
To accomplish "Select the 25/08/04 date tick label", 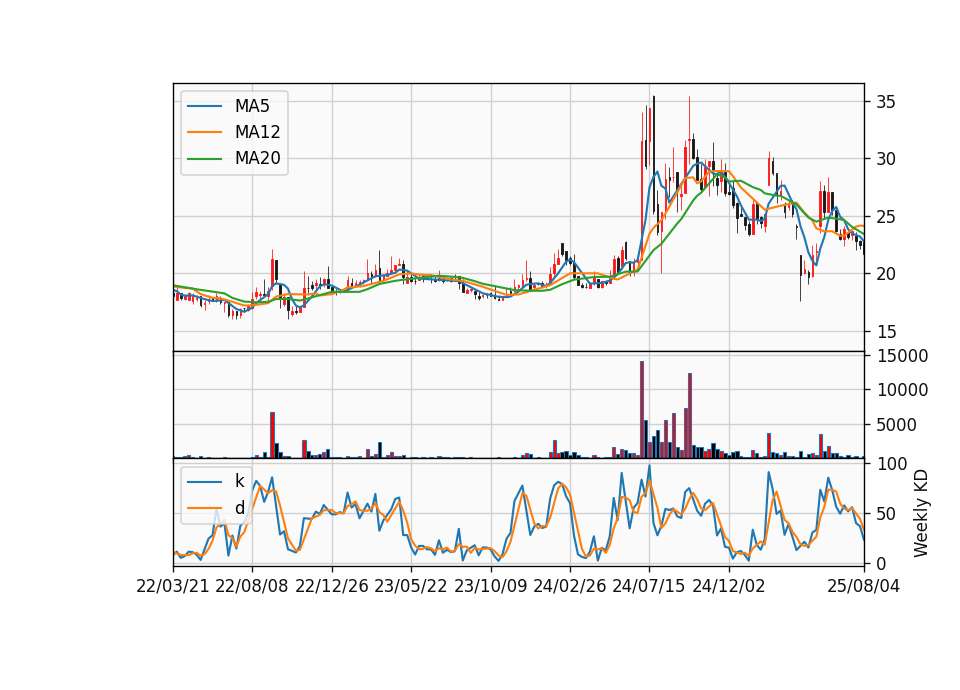I will pos(864,586).
